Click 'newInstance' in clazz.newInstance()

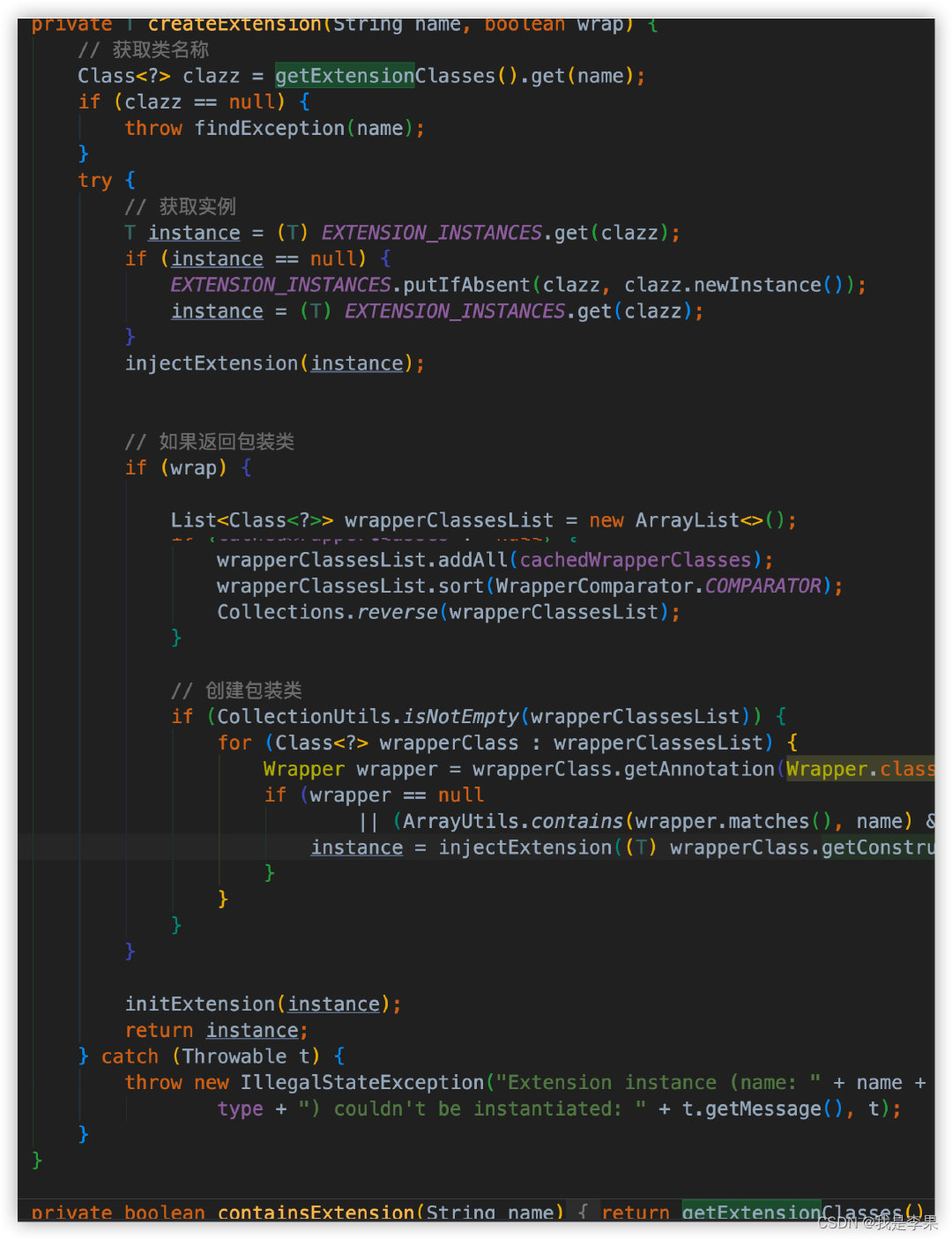click(757, 285)
